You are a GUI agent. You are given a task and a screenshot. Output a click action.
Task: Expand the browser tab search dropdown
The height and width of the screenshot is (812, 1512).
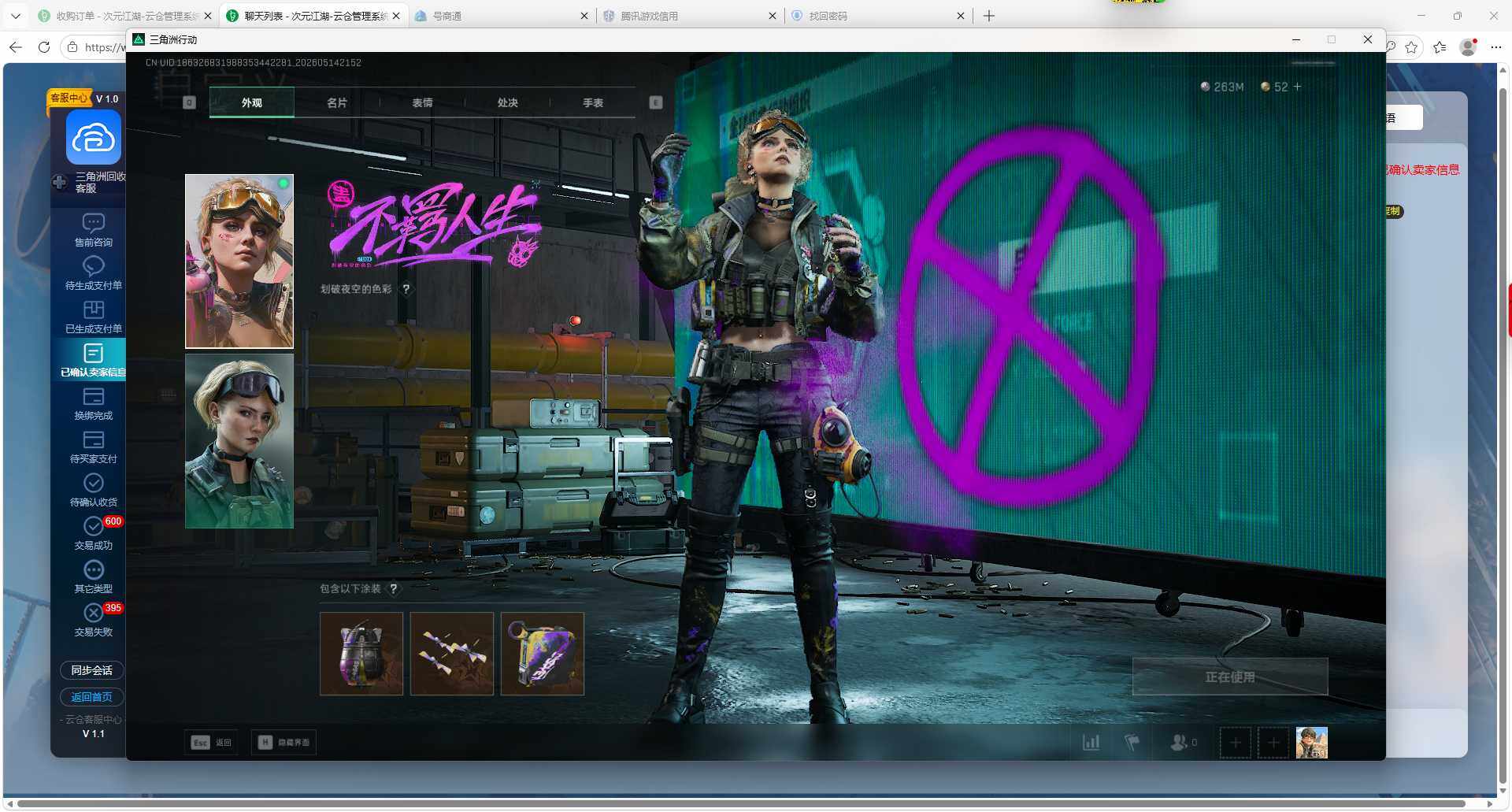[15, 16]
